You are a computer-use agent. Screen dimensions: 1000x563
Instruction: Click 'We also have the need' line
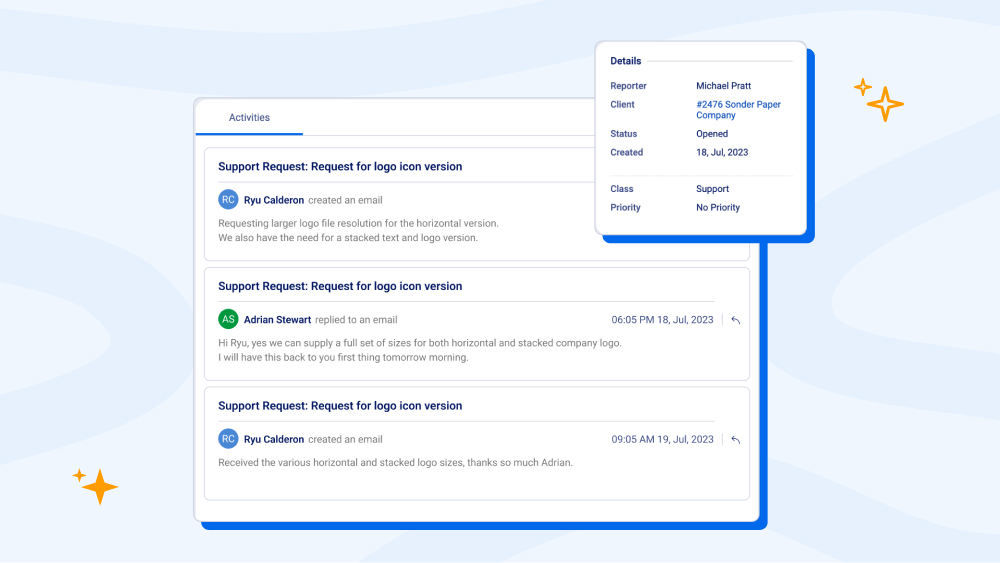[348, 238]
